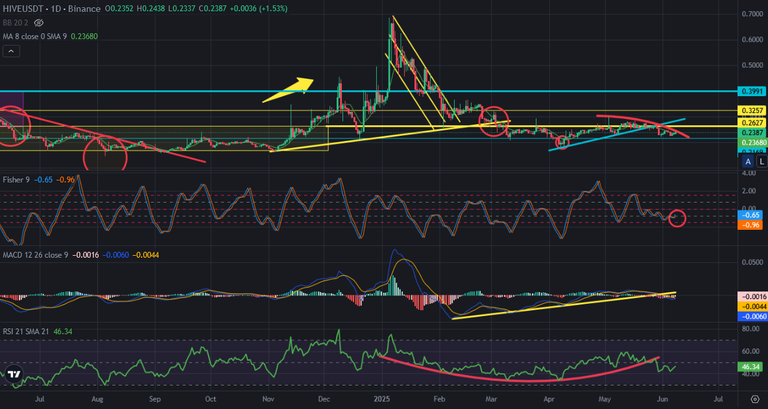The width and height of the screenshot is (768, 409).
Task: Click the Nov label on time axis
Action: (x=268, y=399)
